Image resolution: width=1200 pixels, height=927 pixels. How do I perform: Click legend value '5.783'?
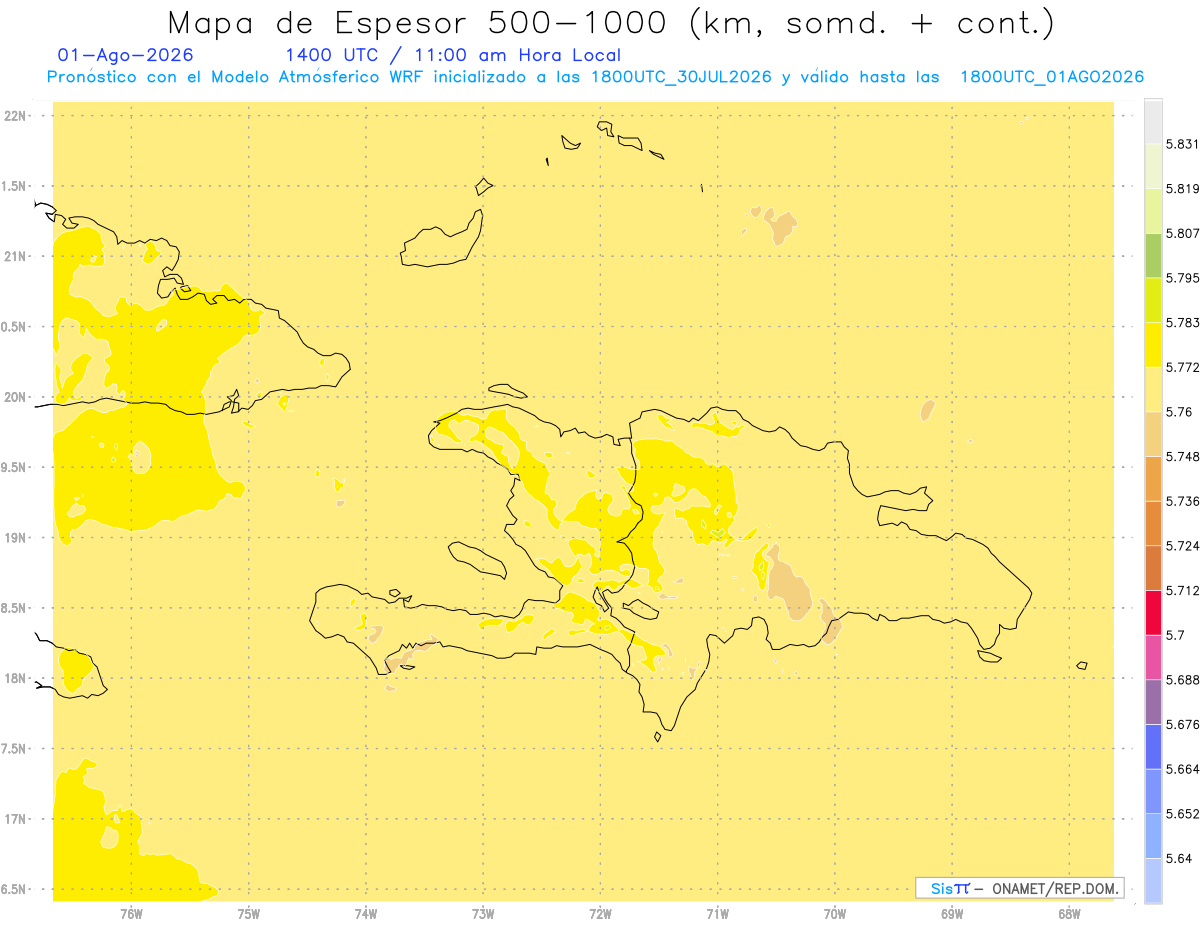(x=1182, y=323)
